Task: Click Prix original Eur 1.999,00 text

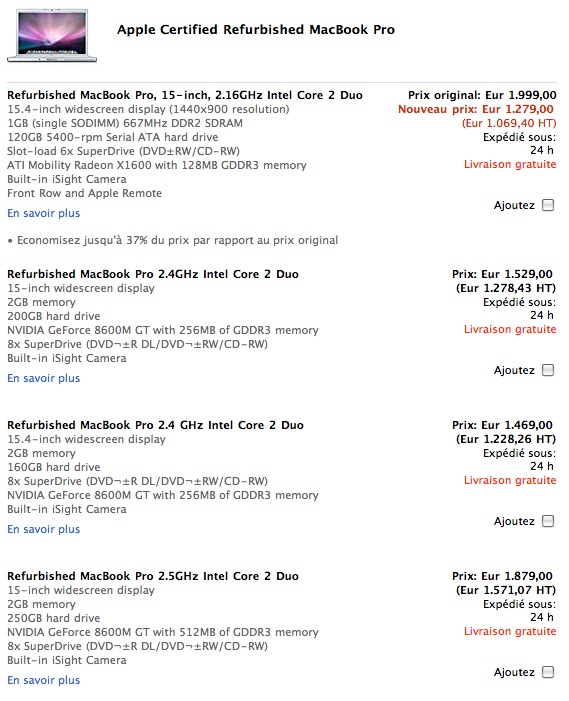Action: [482, 95]
